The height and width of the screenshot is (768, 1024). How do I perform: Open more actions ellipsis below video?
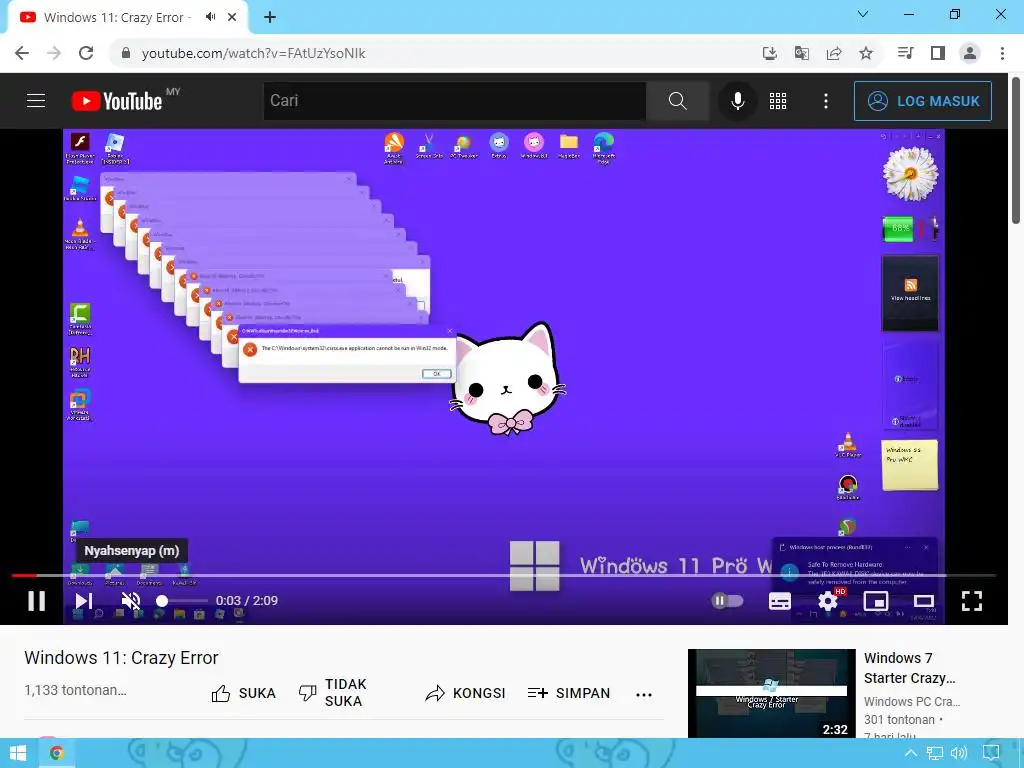coord(644,694)
